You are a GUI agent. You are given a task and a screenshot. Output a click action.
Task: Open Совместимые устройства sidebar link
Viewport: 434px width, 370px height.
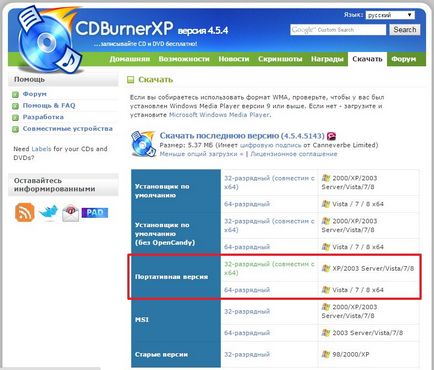68,129
